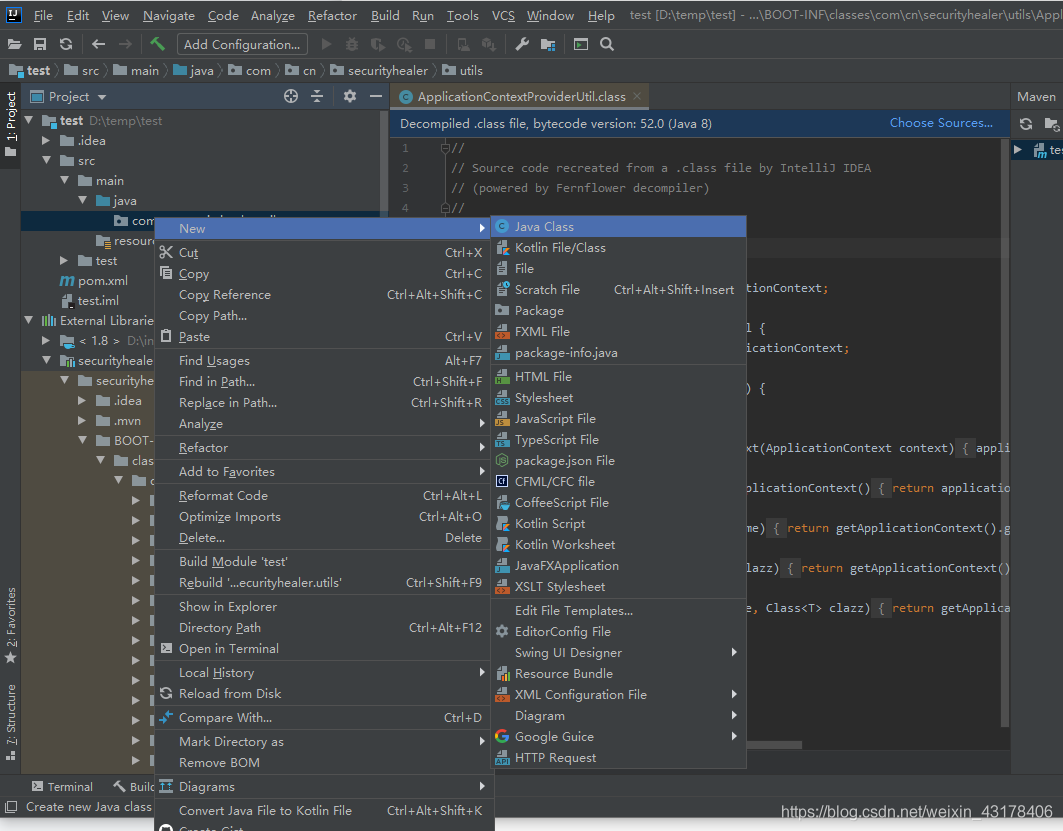Select JavaScript File menu entry
The image size is (1063, 831).
(x=618, y=418)
